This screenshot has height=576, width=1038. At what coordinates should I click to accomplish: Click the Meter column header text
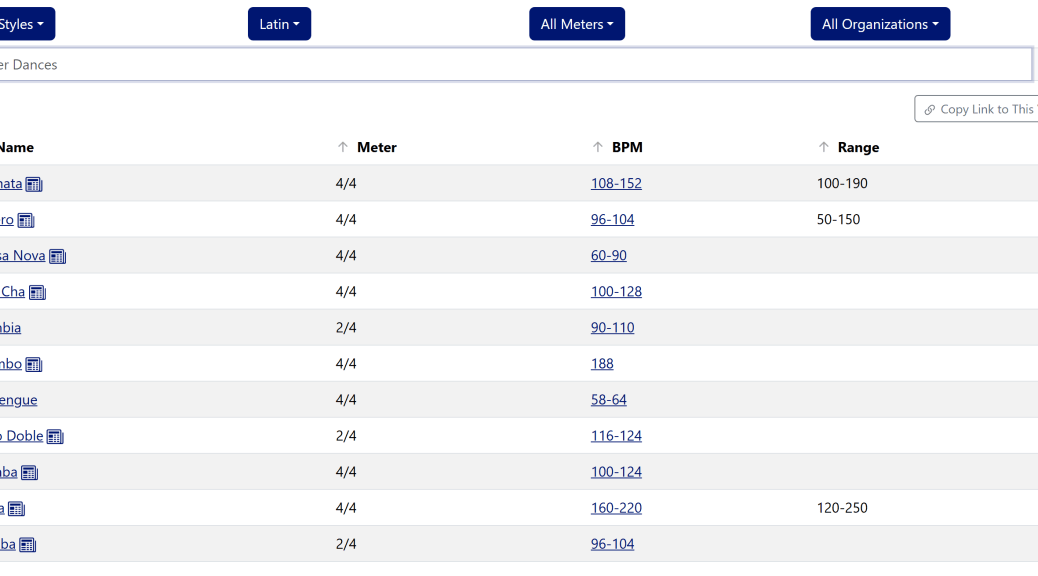click(377, 147)
